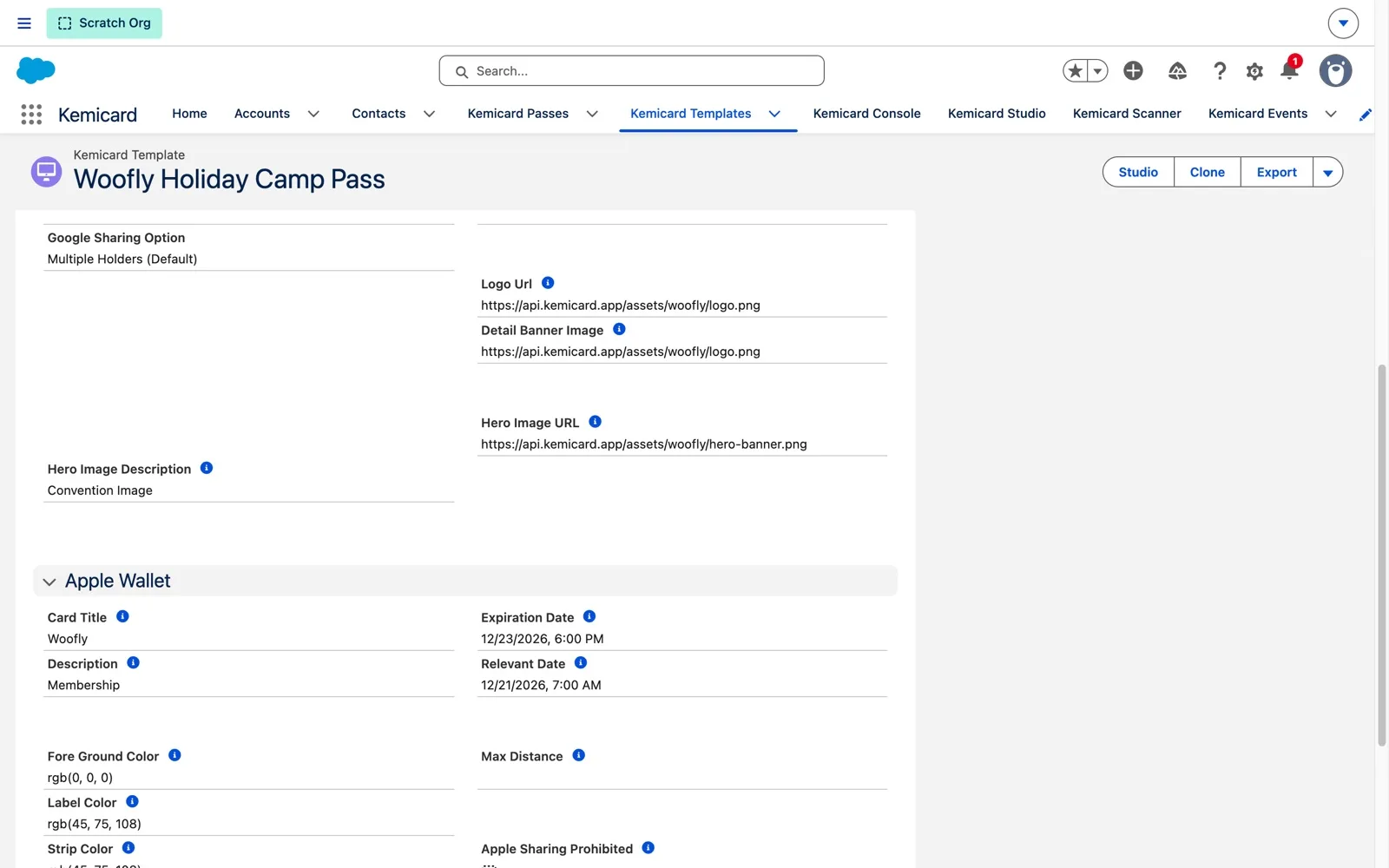Click the Convention Image value
Viewport: 1389px width, 868px height.
(100, 490)
